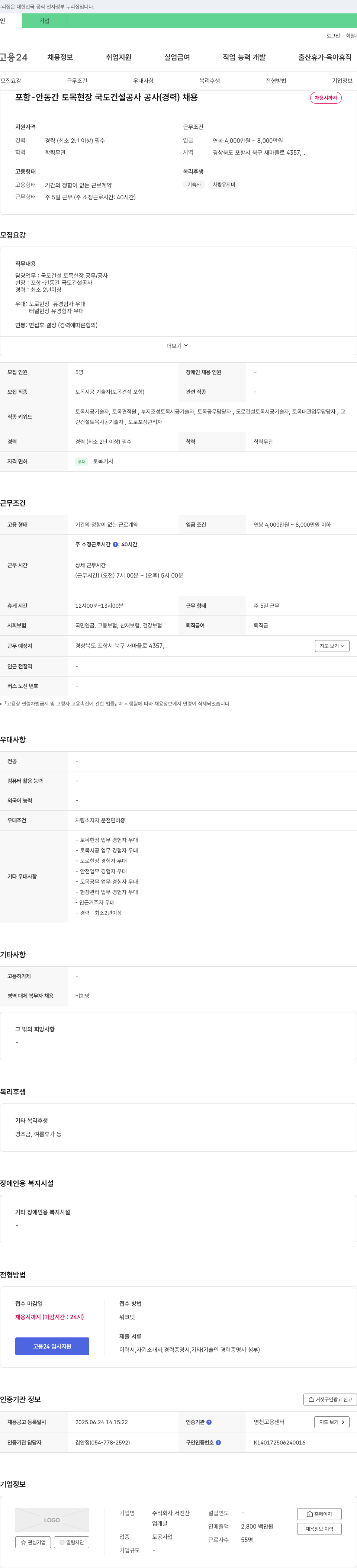Click the info icon next to 인증기관
This screenshot has height=1568, width=357.
[209, 1422]
